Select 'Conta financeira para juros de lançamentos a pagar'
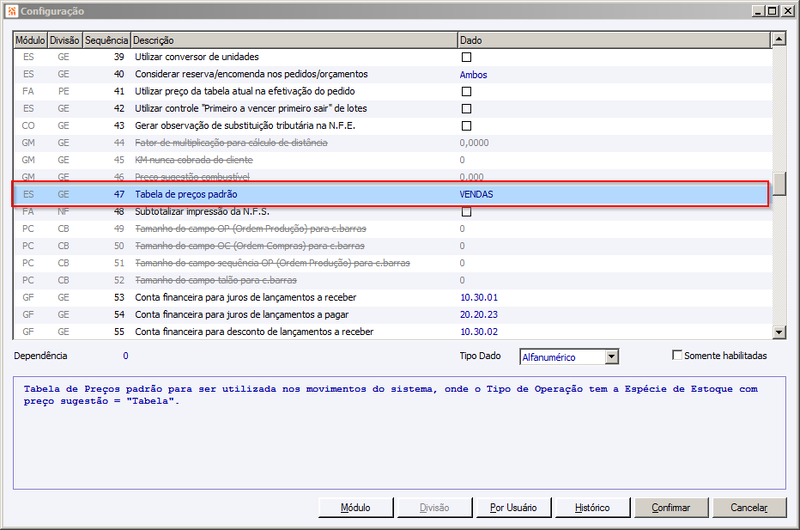Screen dimensions: 800x530 pos(390,315)
